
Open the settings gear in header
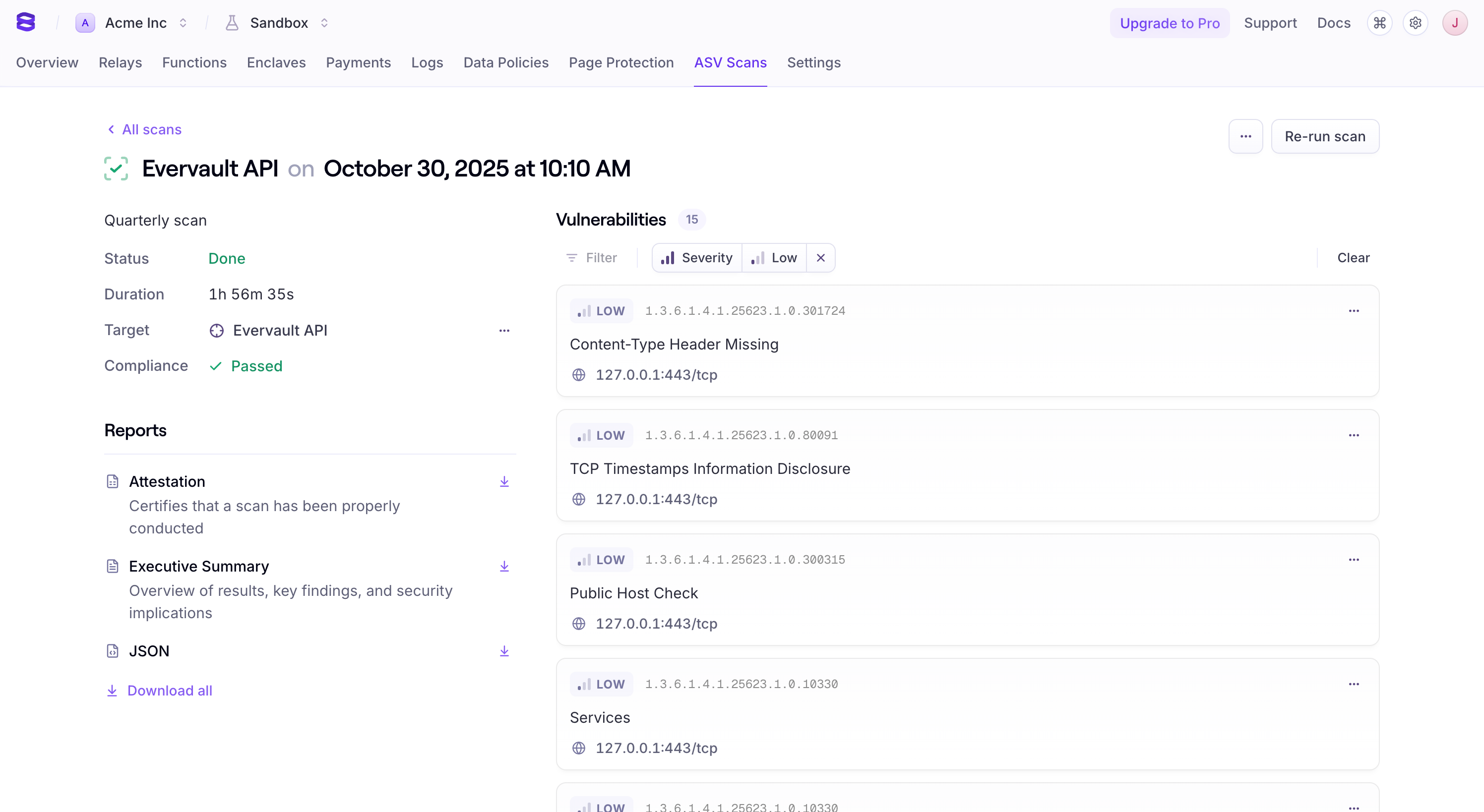point(1416,23)
